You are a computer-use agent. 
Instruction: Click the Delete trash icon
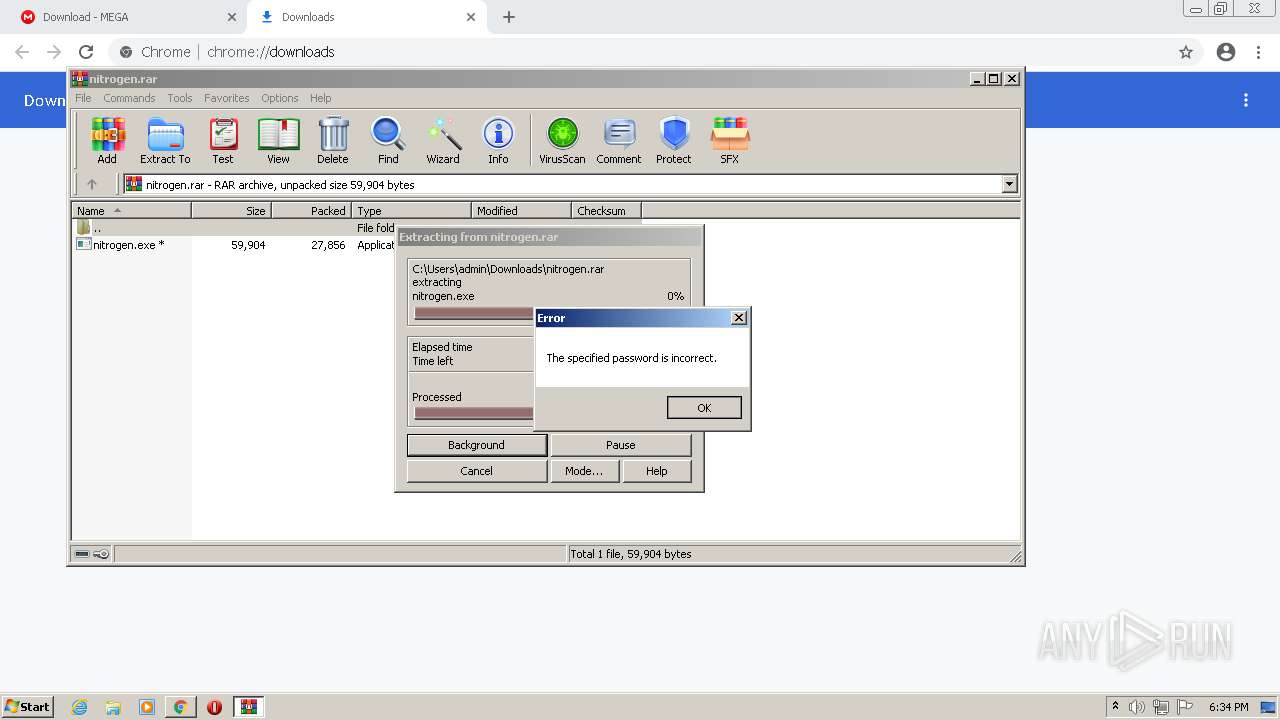coord(333,140)
